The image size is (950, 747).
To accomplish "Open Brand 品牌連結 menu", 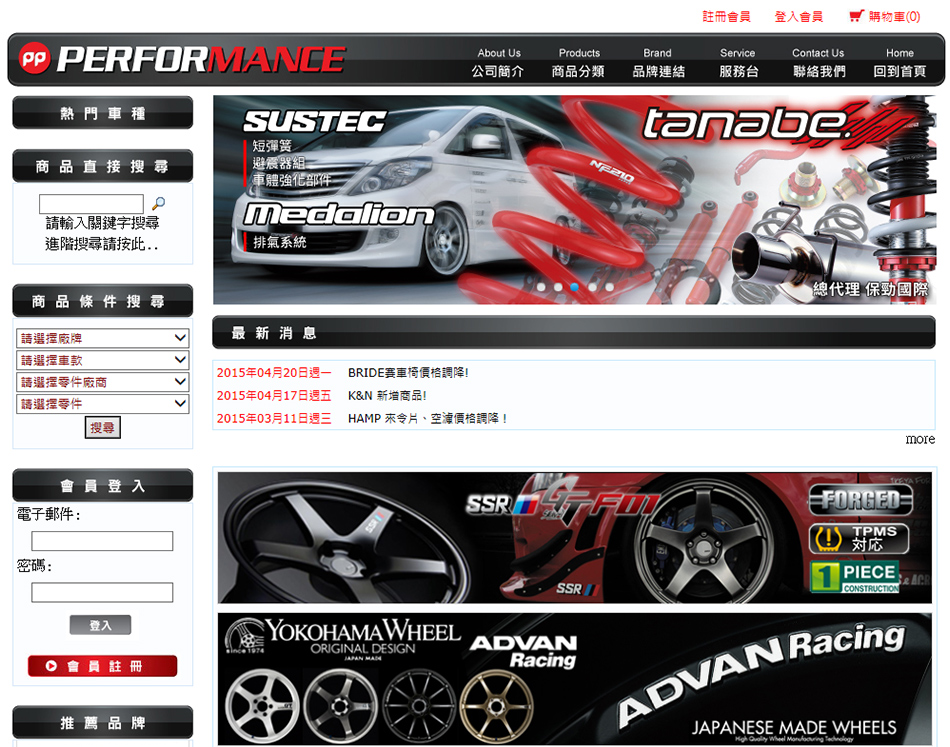I will click(659, 62).
